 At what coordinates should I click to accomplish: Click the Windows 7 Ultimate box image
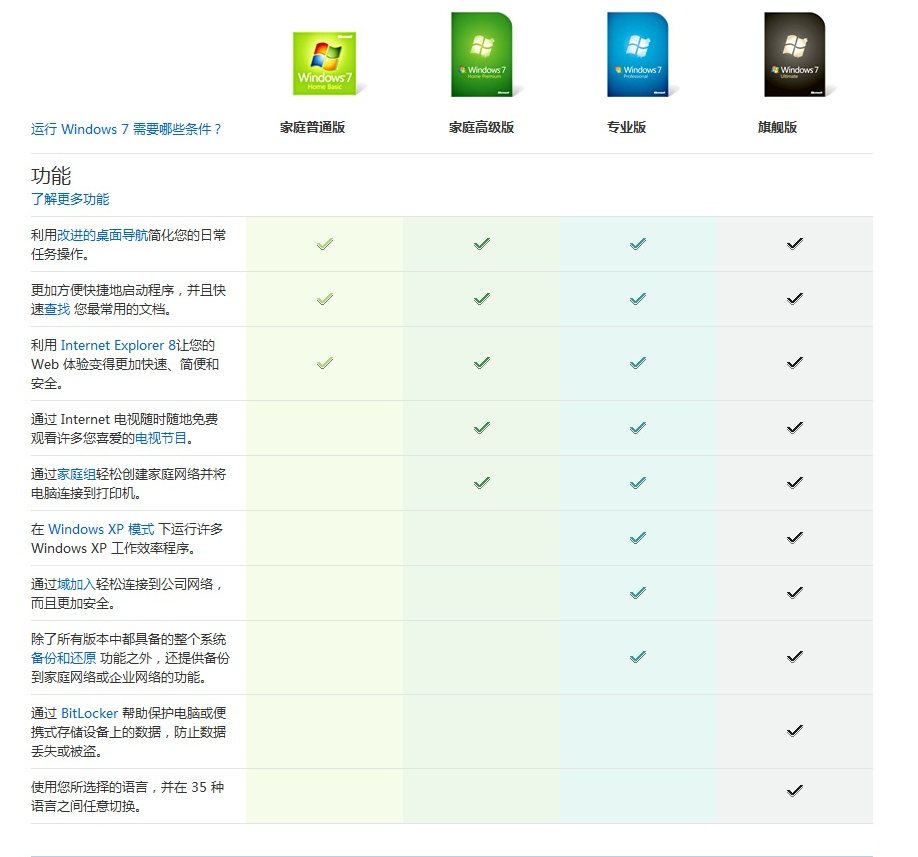(794, 55)
